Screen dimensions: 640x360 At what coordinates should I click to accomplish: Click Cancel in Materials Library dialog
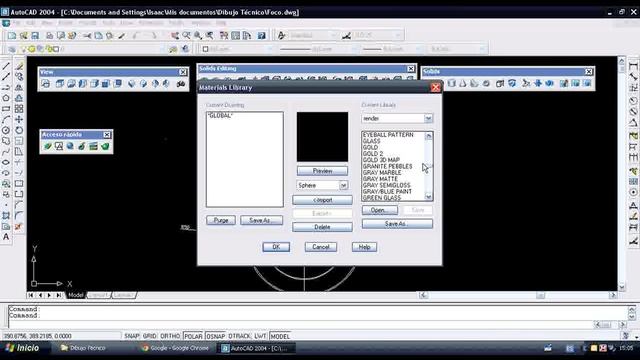(321, 247)
